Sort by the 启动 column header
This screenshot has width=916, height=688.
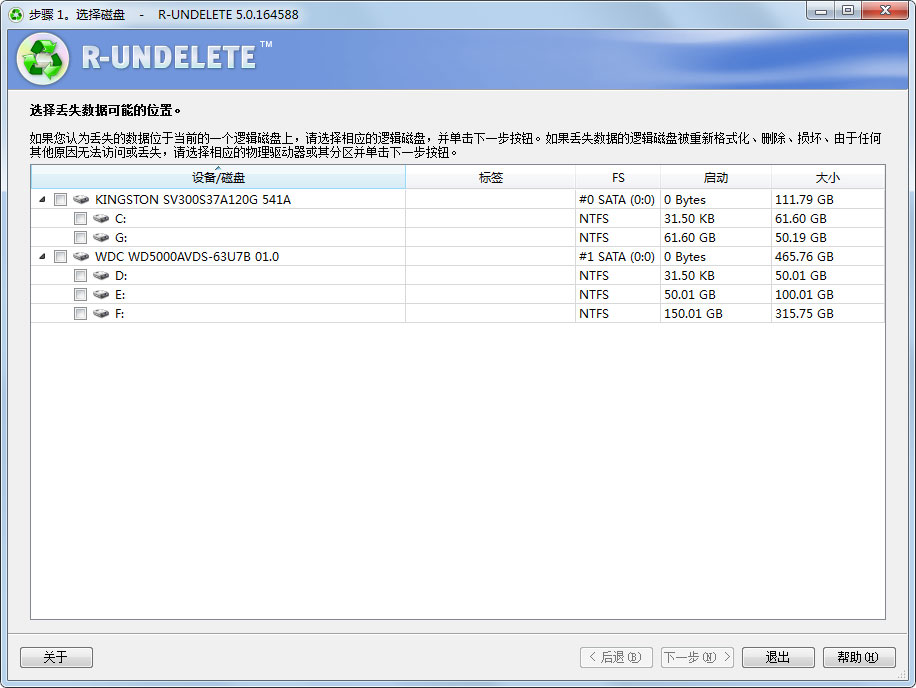pos(716,178)
